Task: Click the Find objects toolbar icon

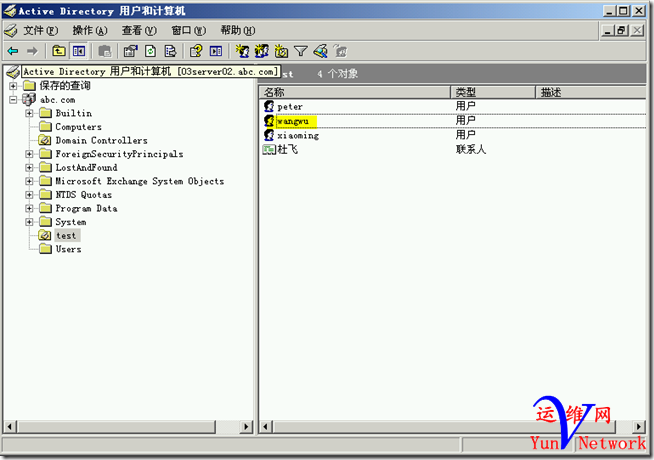Action: [x=320, y=51]
